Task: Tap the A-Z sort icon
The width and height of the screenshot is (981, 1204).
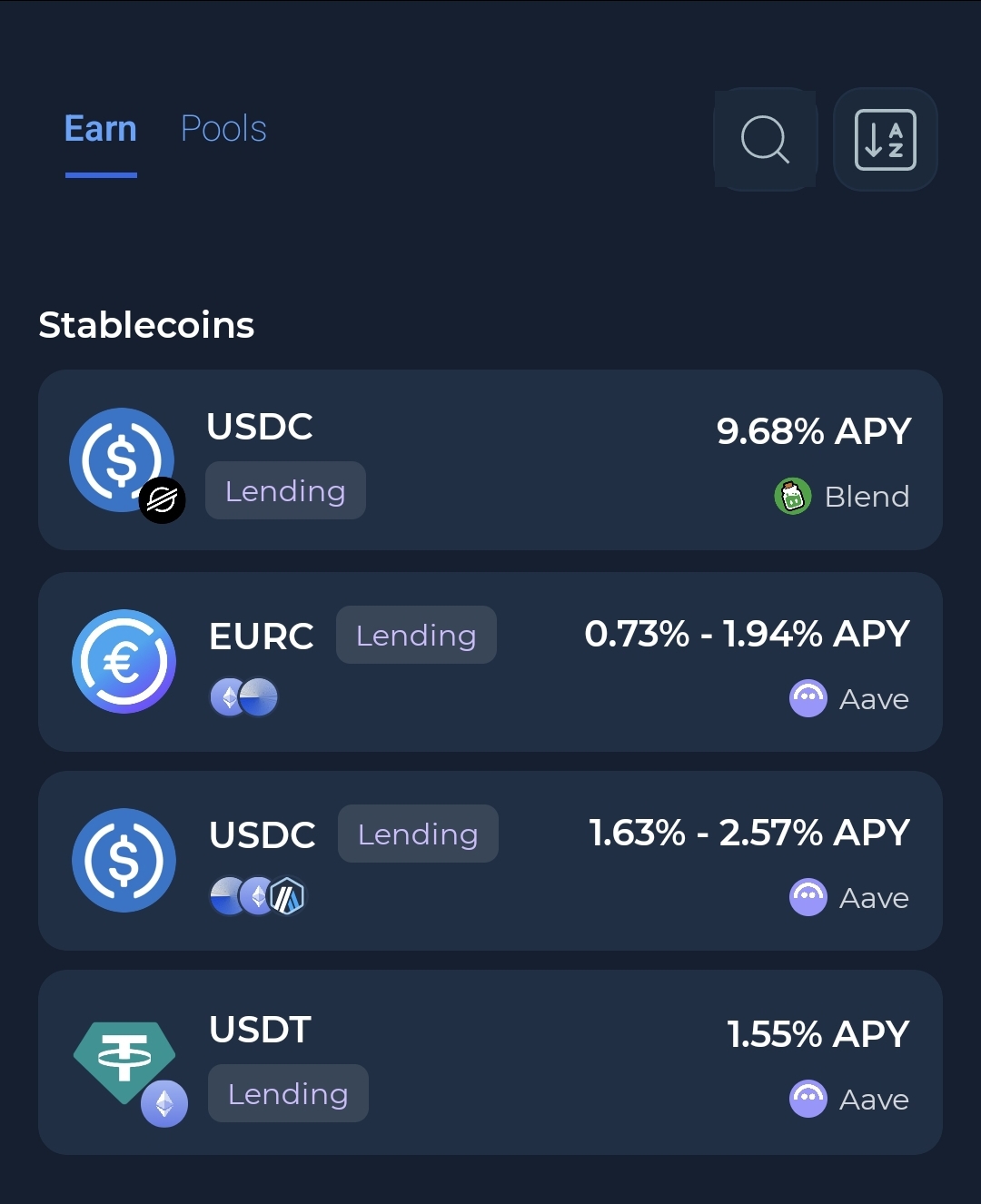Action: click(885, 140)
